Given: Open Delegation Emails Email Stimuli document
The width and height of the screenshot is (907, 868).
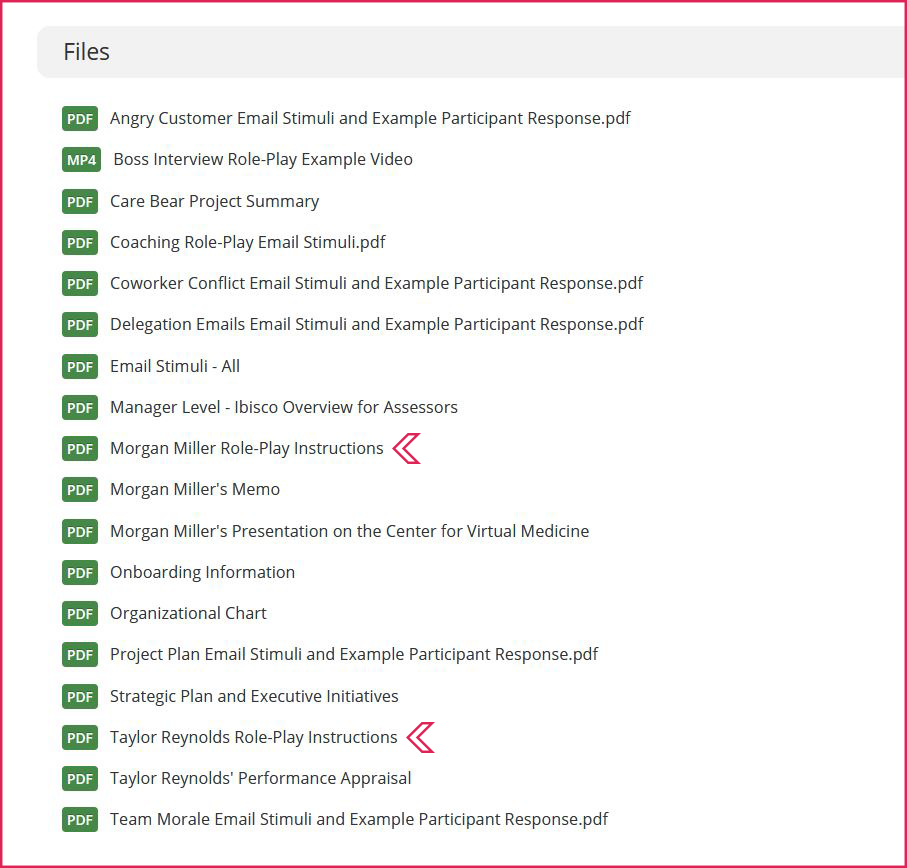Looking at the screenshot, I should (x=376, y=324).
